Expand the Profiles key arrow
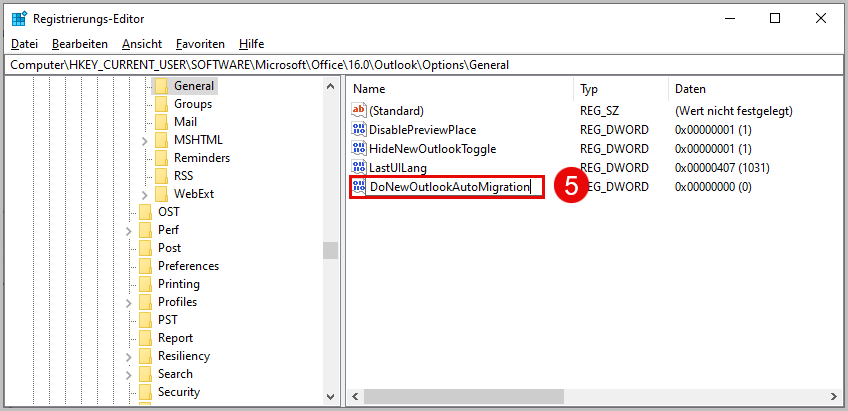Viewport: 848px width, 411px height. point(129,302)
